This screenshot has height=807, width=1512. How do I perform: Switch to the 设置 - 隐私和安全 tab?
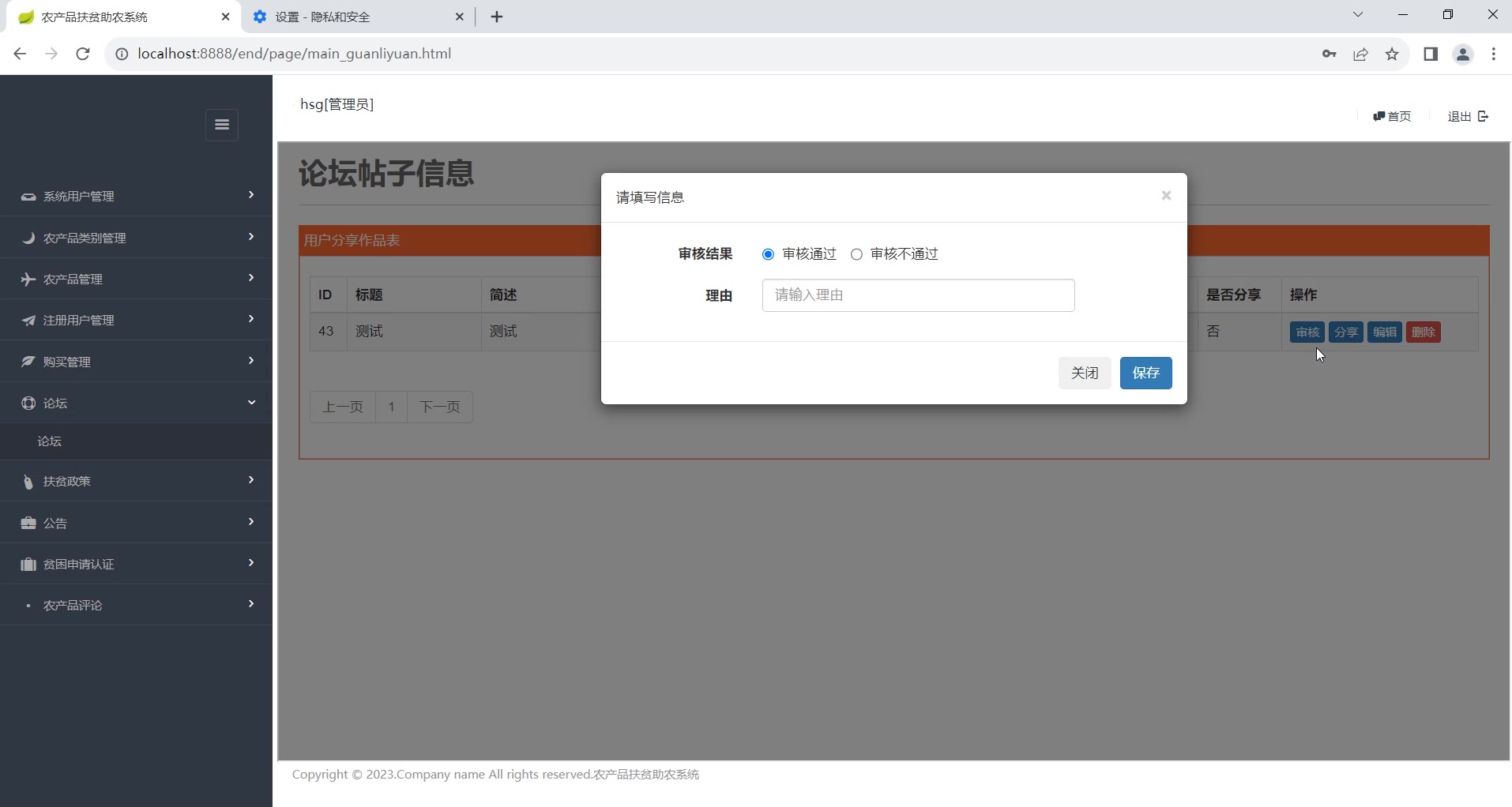click(359, 17)
